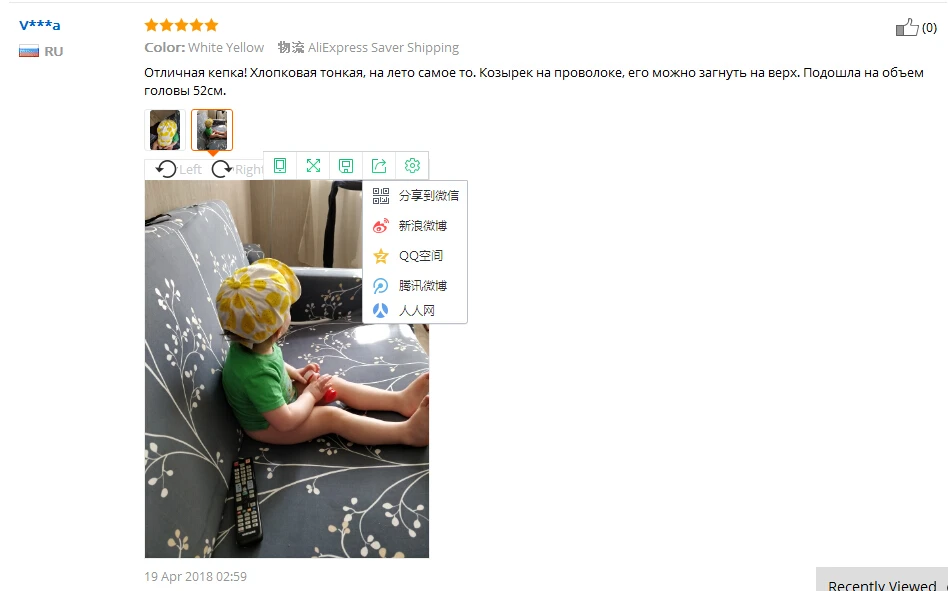Select the second highlighted review thumbnail

pos(212,130)
